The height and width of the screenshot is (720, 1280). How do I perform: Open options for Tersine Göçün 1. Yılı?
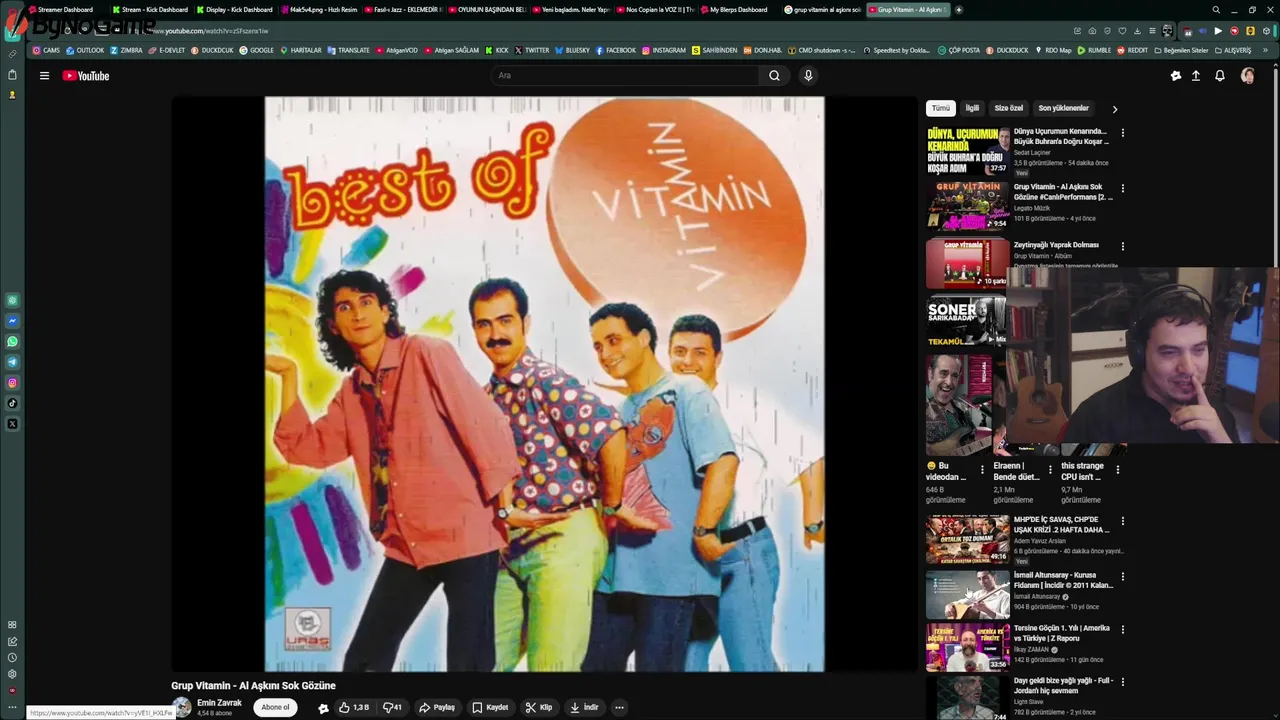(x=1122, y=630)
